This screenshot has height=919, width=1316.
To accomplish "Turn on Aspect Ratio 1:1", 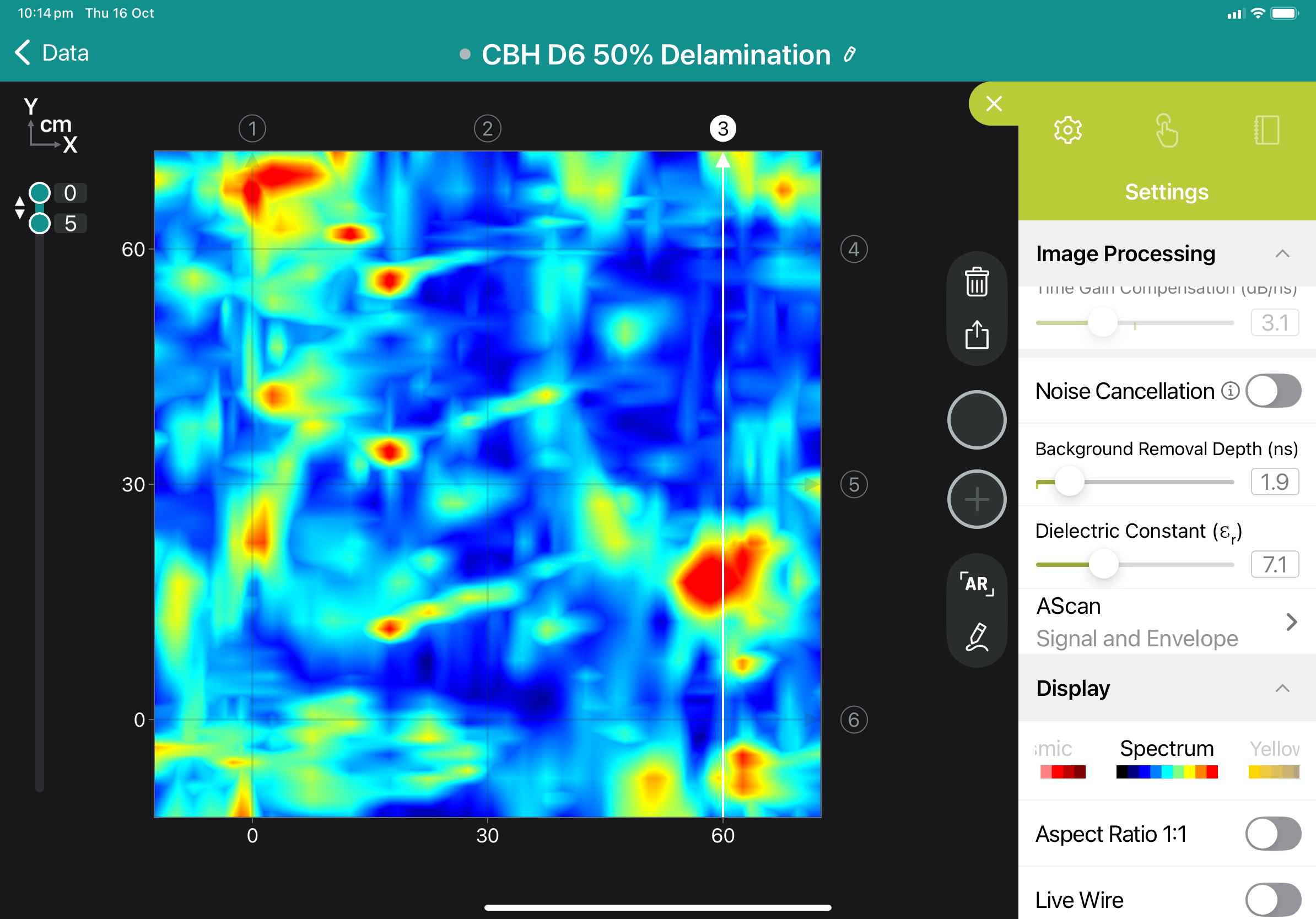I will click(1272, 834).
